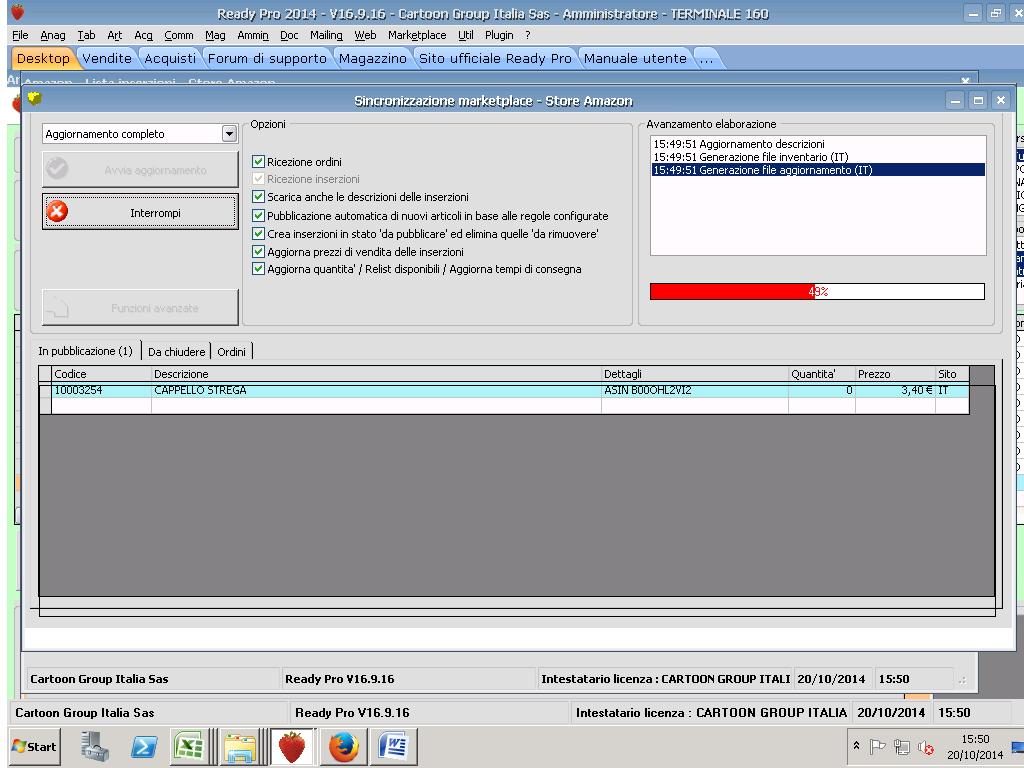1024x768 pixels.
Task: Open File Explorer from the taskbar
Action: 240,746
